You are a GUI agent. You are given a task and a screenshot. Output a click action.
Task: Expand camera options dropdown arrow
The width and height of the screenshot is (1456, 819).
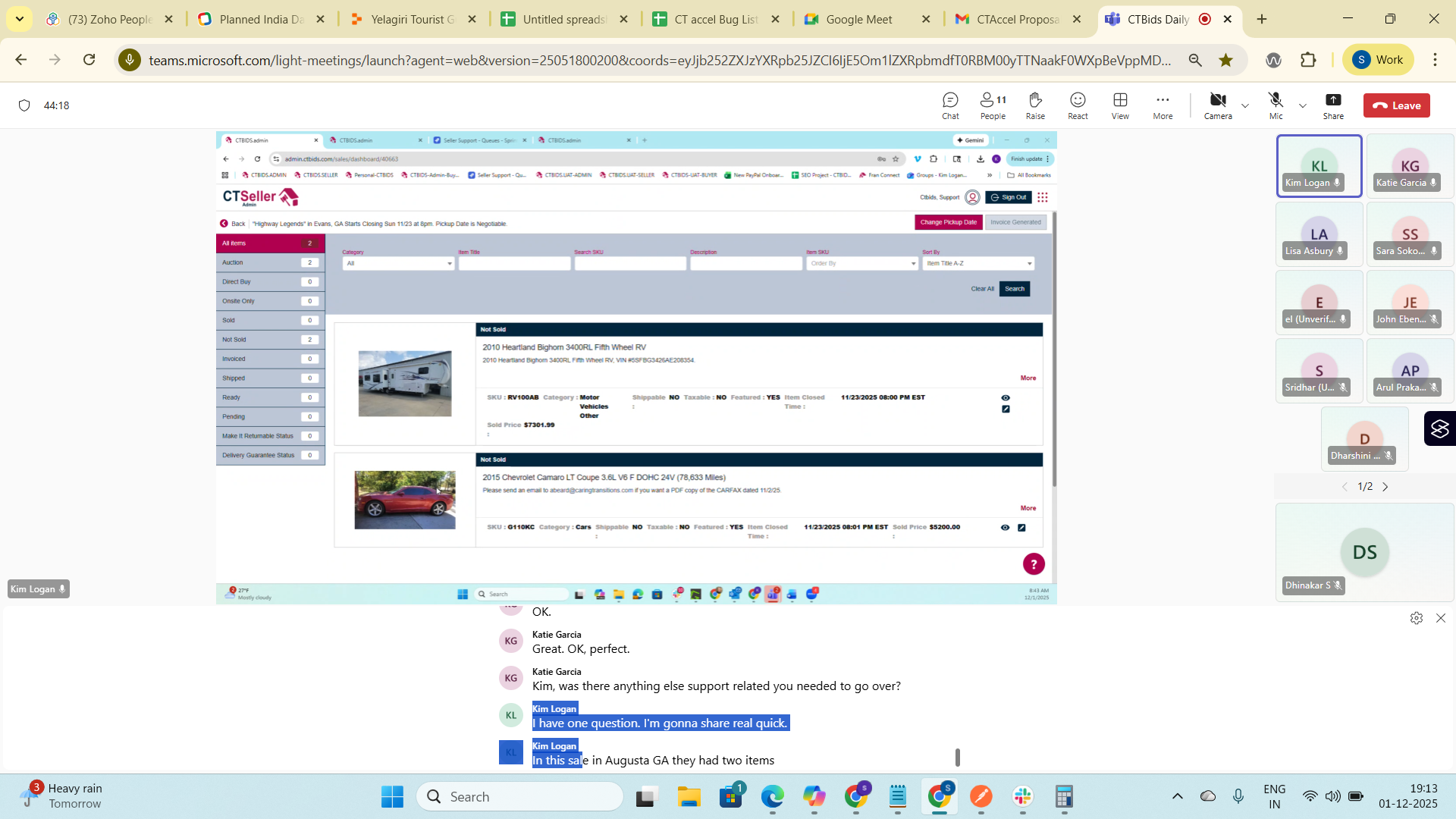(x=1245, y=105)
